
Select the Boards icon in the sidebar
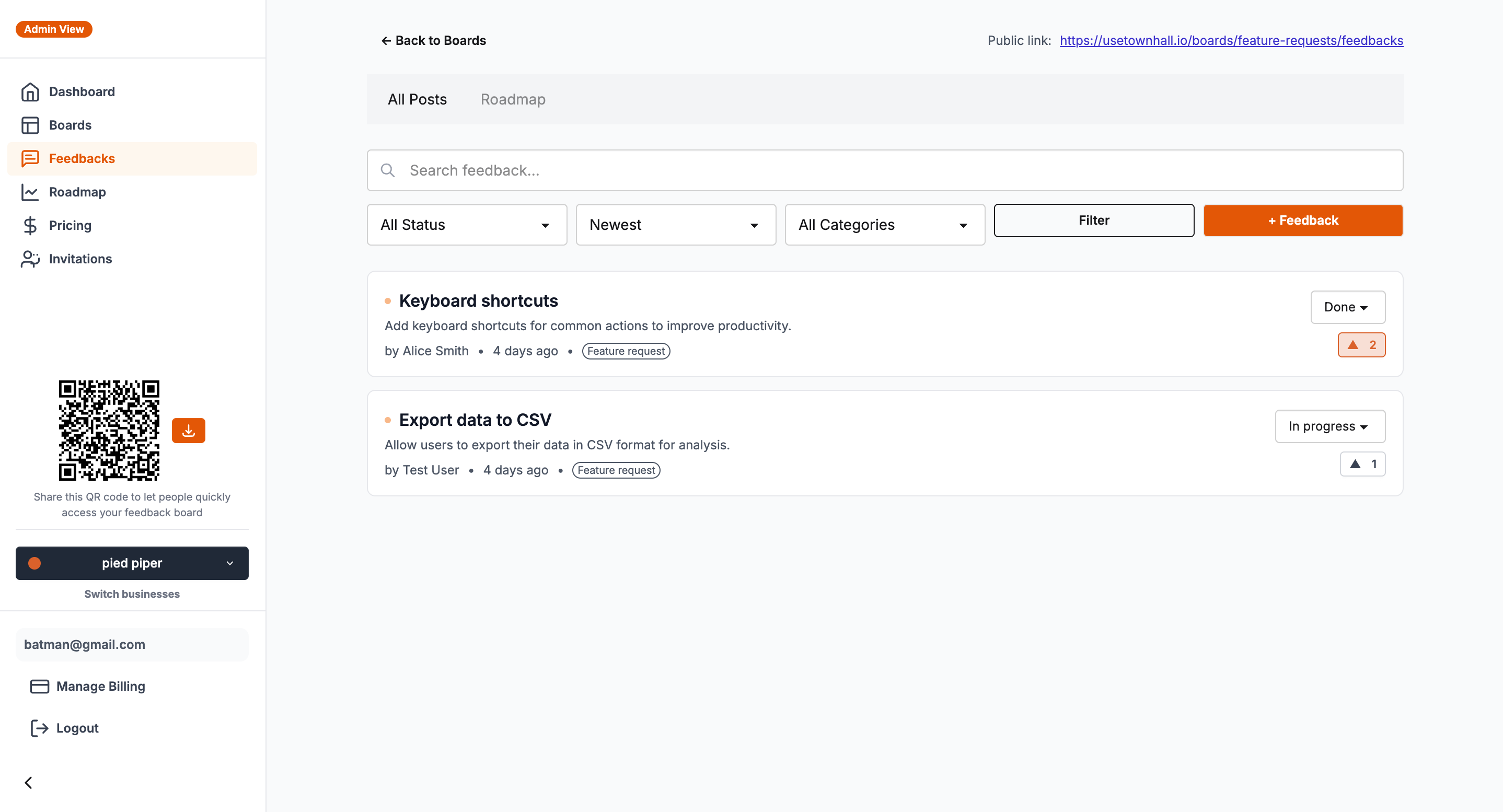(x=30, y=125)
